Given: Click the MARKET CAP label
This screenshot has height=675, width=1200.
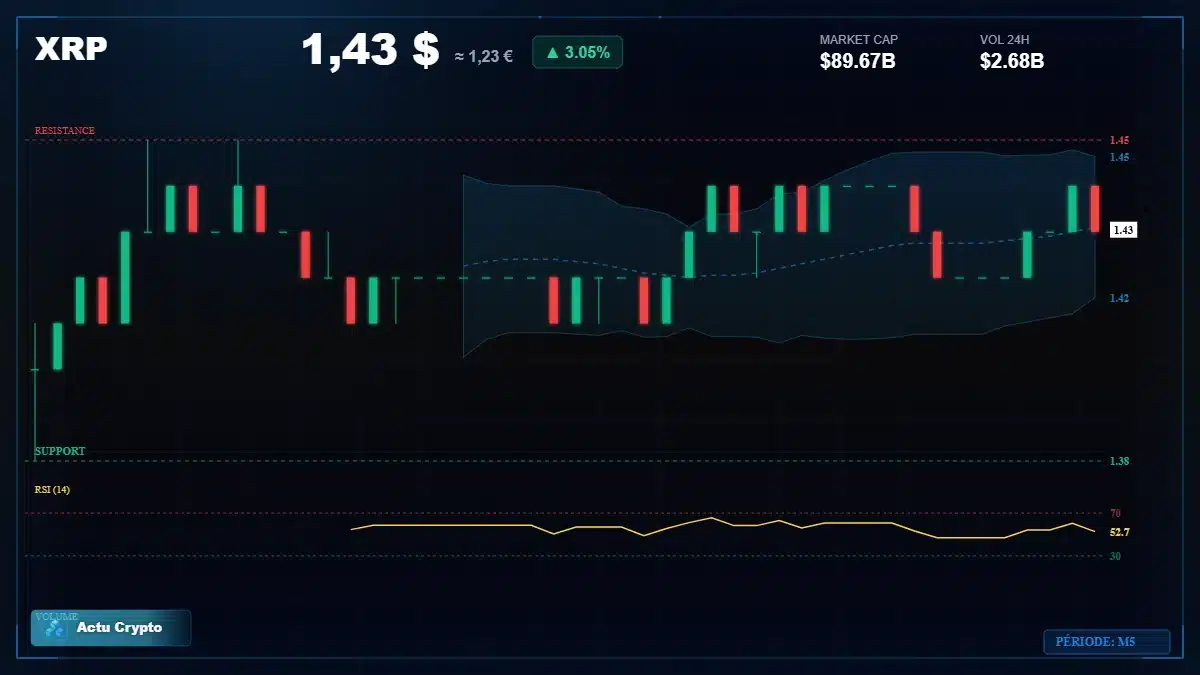Looking at the screenshot, I should [859, 40].
